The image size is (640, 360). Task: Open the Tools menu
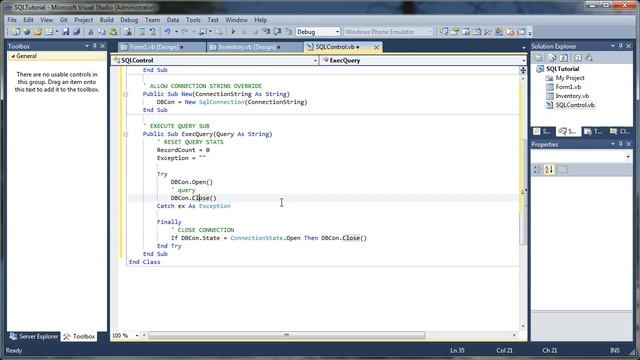pos(193,20)
